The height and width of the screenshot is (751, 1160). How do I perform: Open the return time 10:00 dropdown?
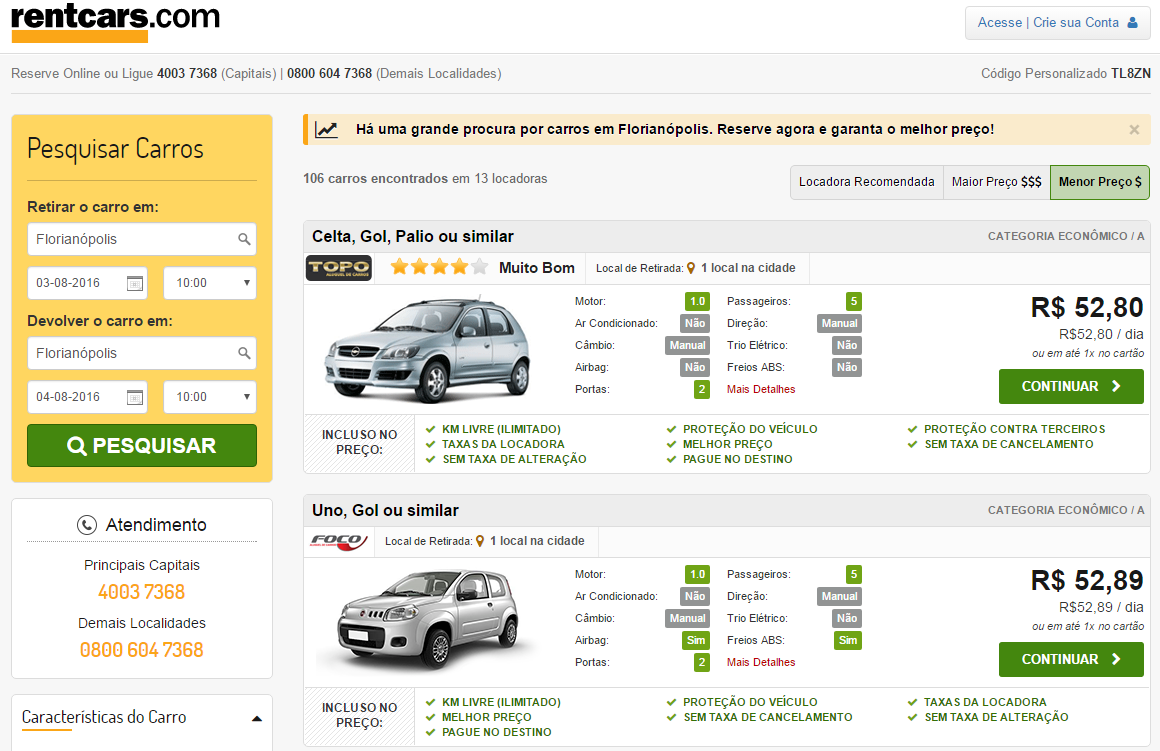click(x=210, y=397)
